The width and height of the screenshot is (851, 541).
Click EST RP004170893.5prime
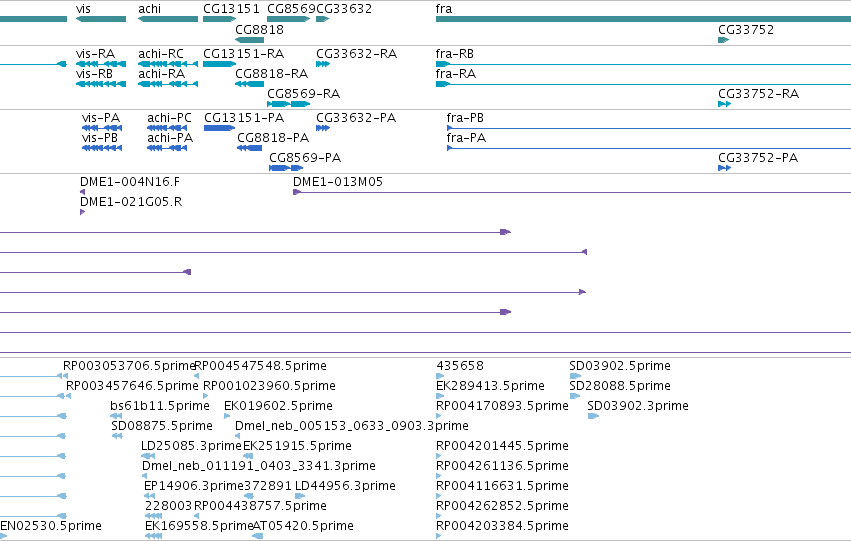(502, 406)
